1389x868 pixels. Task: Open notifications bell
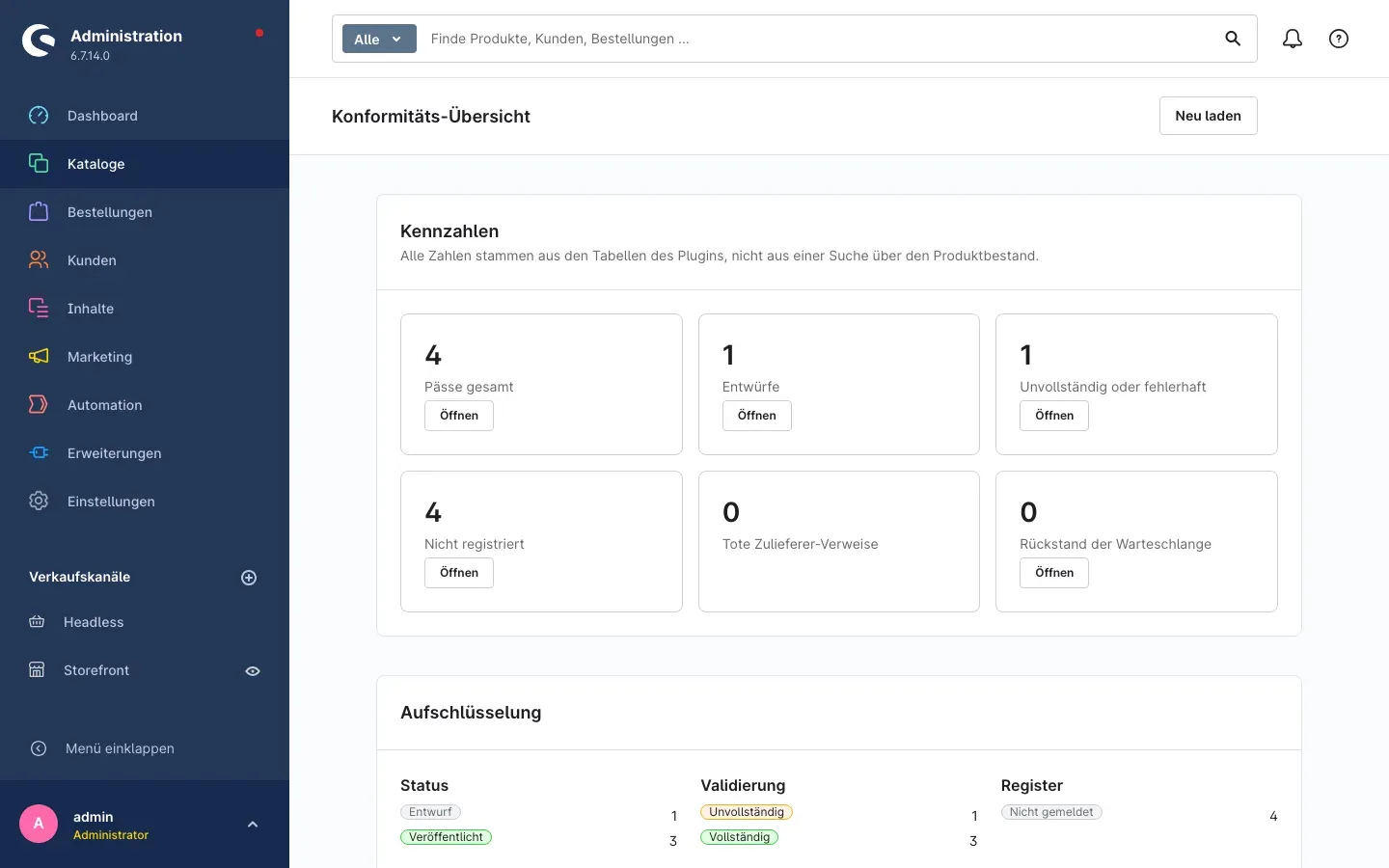pos(1293,39)
